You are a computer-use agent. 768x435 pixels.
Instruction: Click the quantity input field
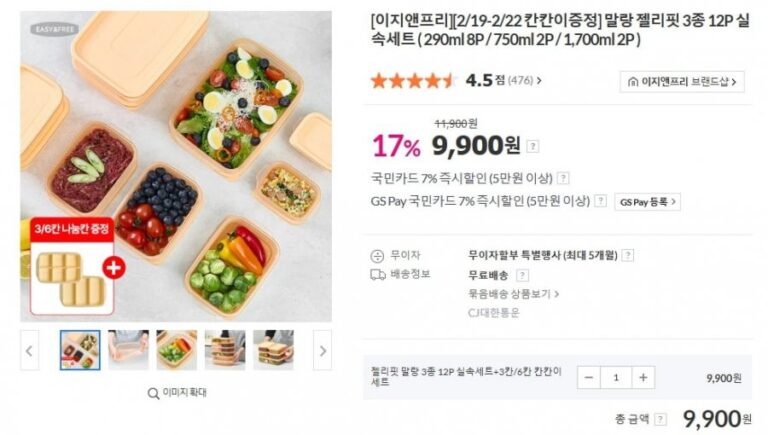(616, 377)
